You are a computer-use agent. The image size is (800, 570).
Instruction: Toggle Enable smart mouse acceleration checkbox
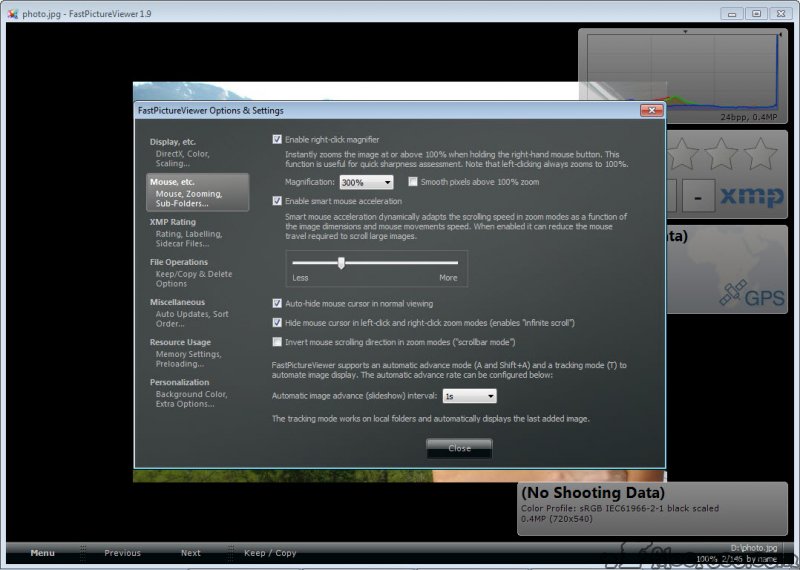pos(277,201)
